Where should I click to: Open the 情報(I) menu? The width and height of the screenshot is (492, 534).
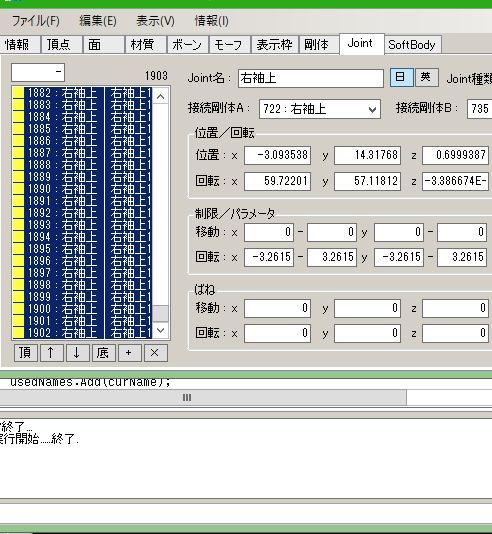[211, 21]
